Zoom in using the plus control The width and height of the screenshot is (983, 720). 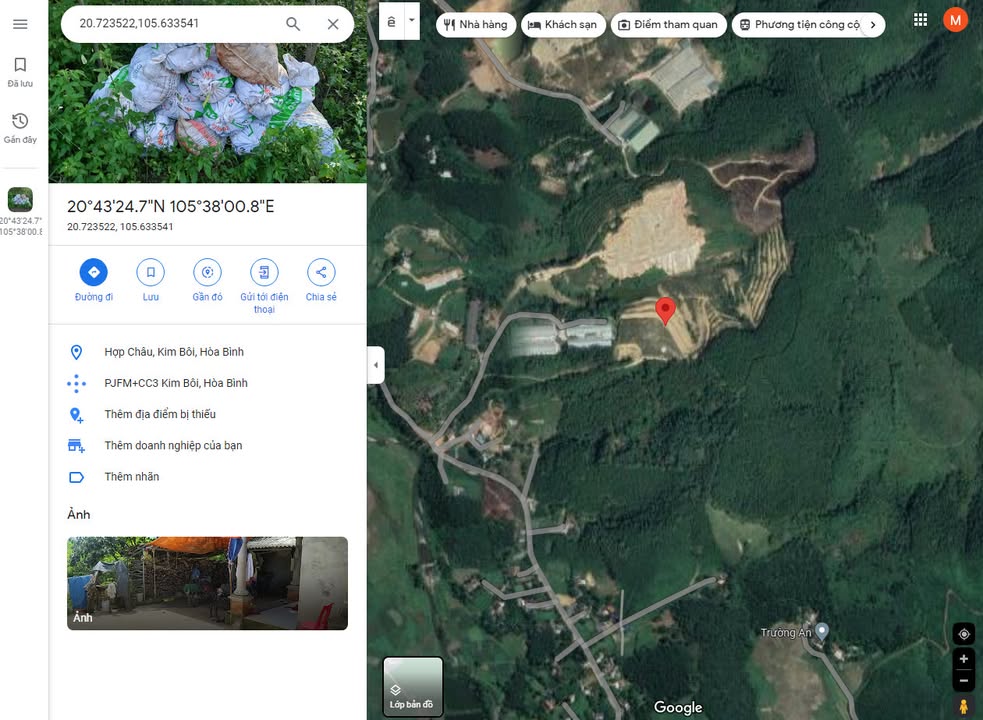pos(963,658)
